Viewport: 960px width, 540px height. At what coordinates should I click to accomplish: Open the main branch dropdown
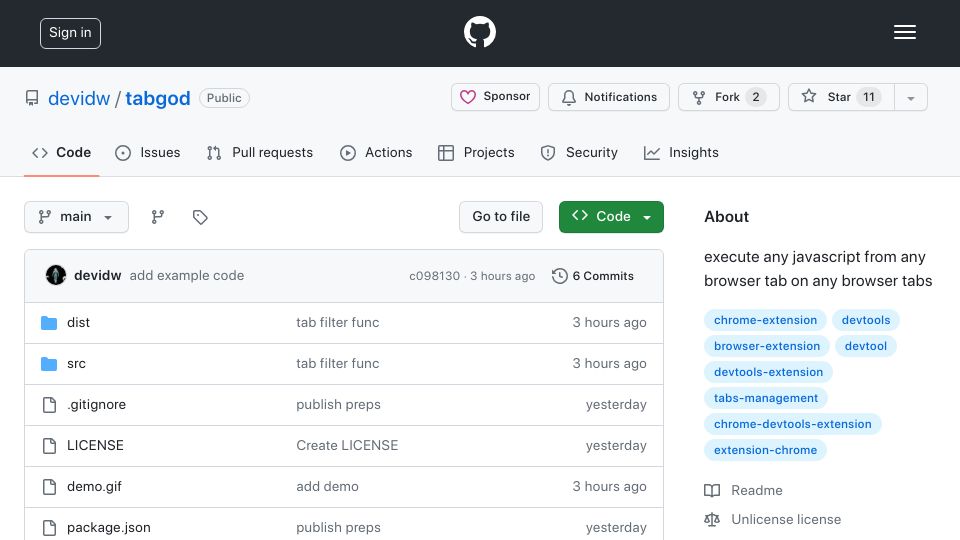tap(77, 217)
